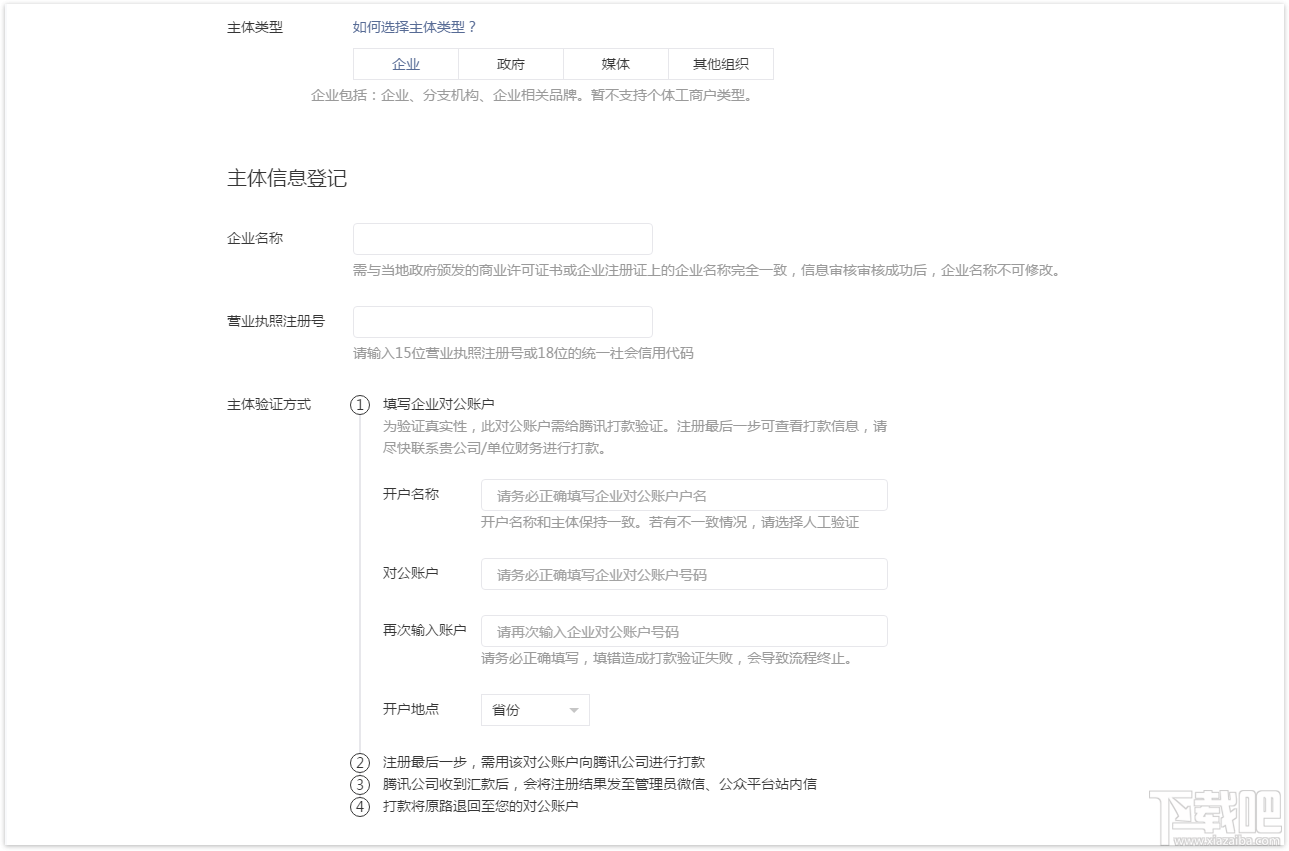Expand the province selection list under 开户地点
Viewport: 1289px width, 851px height.
pos(533,710)
